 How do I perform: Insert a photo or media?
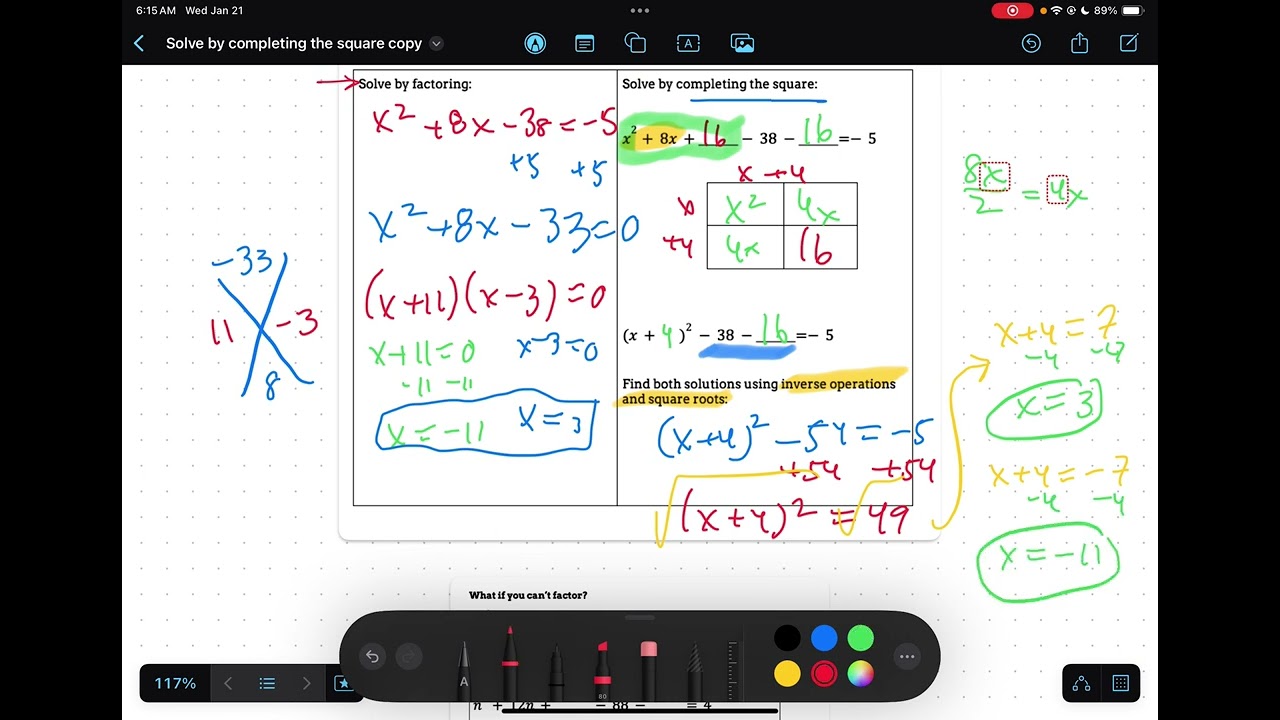742,43
